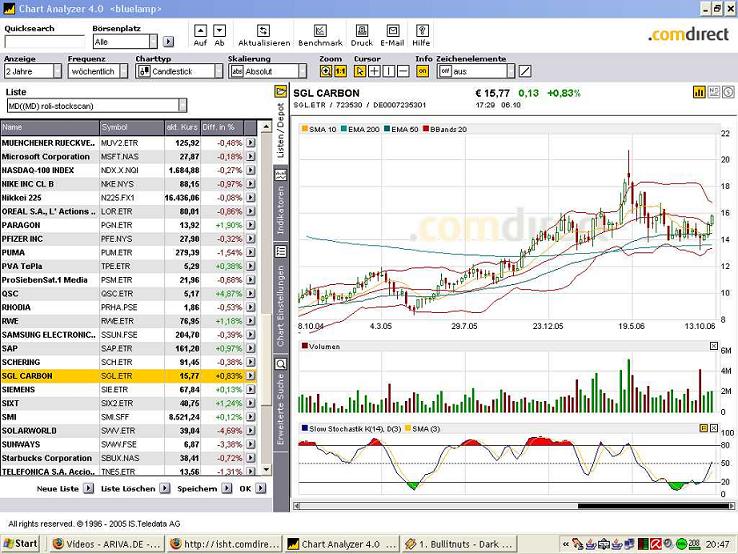Reset zoom with the 1:1 button
Viewport: 738px width, 554px height.
[340, 71]
